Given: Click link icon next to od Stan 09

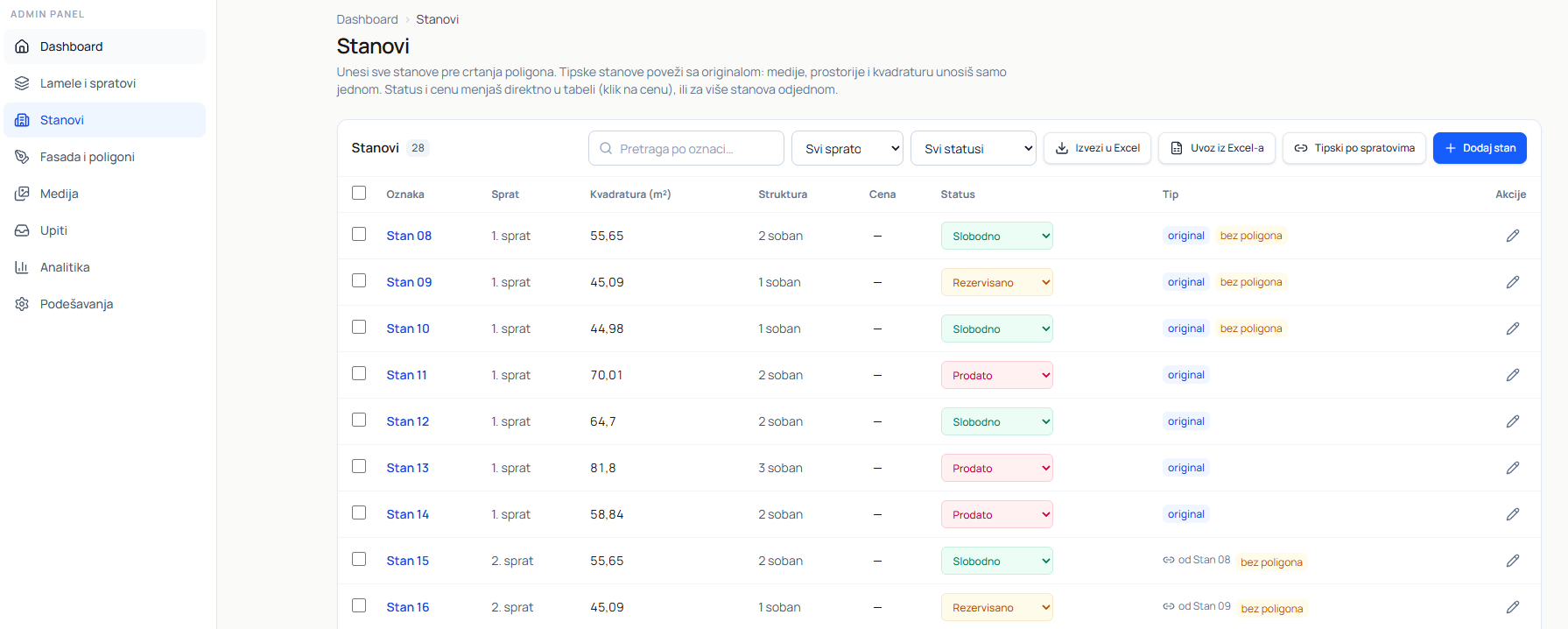Looking at the screenshot, I should click(x=1169, y=606).
